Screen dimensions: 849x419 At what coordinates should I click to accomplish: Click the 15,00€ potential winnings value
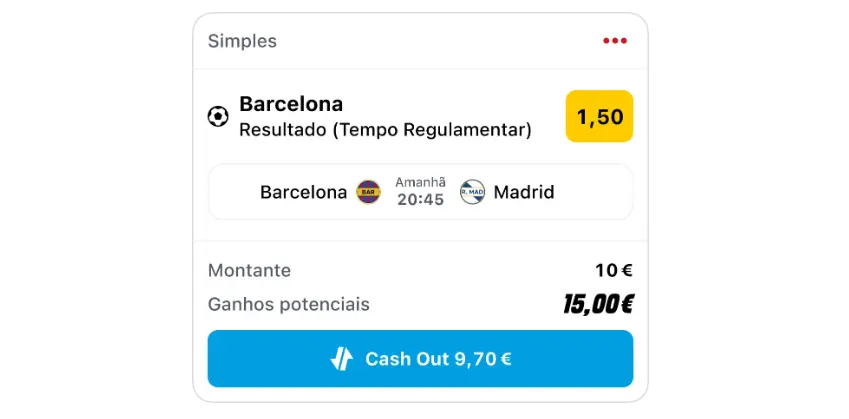click(x=598, y=304)
